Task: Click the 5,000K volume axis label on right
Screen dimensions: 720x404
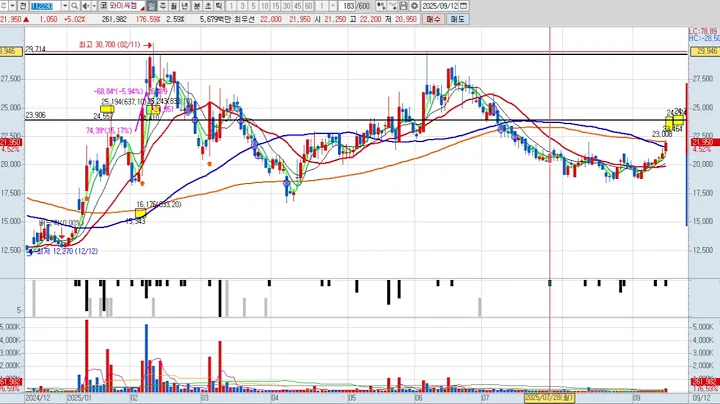Action: 703,327
